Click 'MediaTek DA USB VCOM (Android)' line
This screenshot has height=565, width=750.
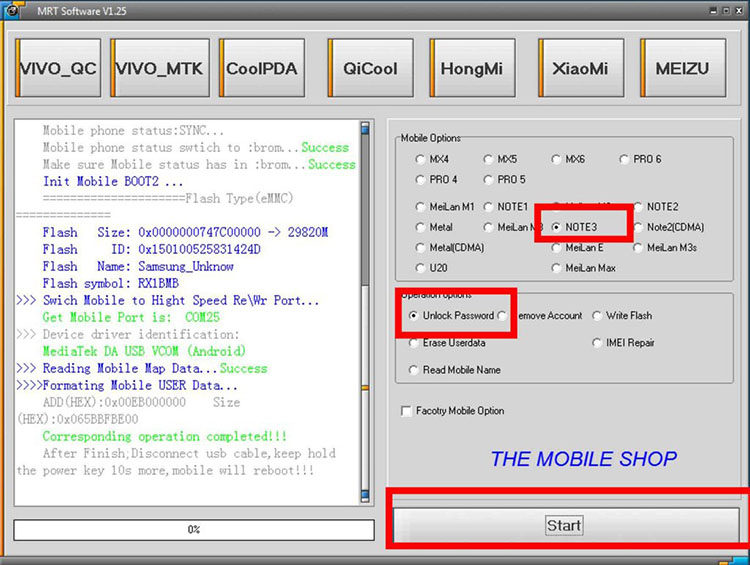(x=144, y=351)
